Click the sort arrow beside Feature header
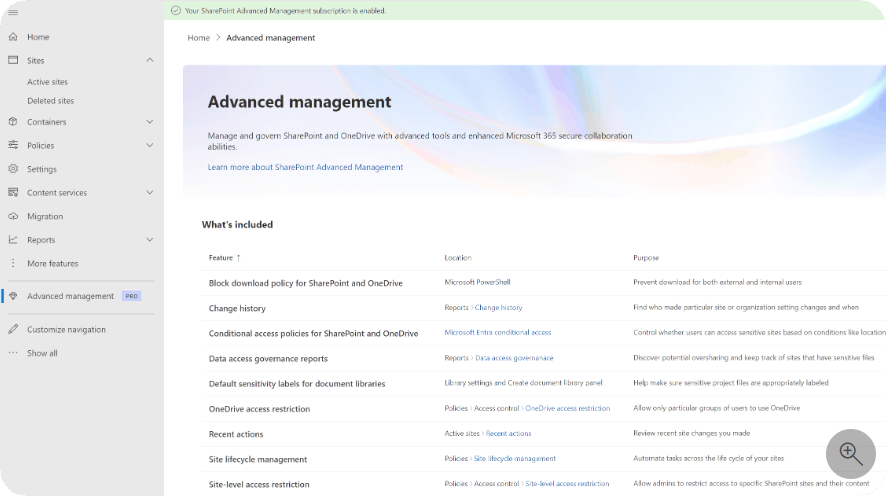The height and width of the screenshot is (496, 886). tap(238, 258)
